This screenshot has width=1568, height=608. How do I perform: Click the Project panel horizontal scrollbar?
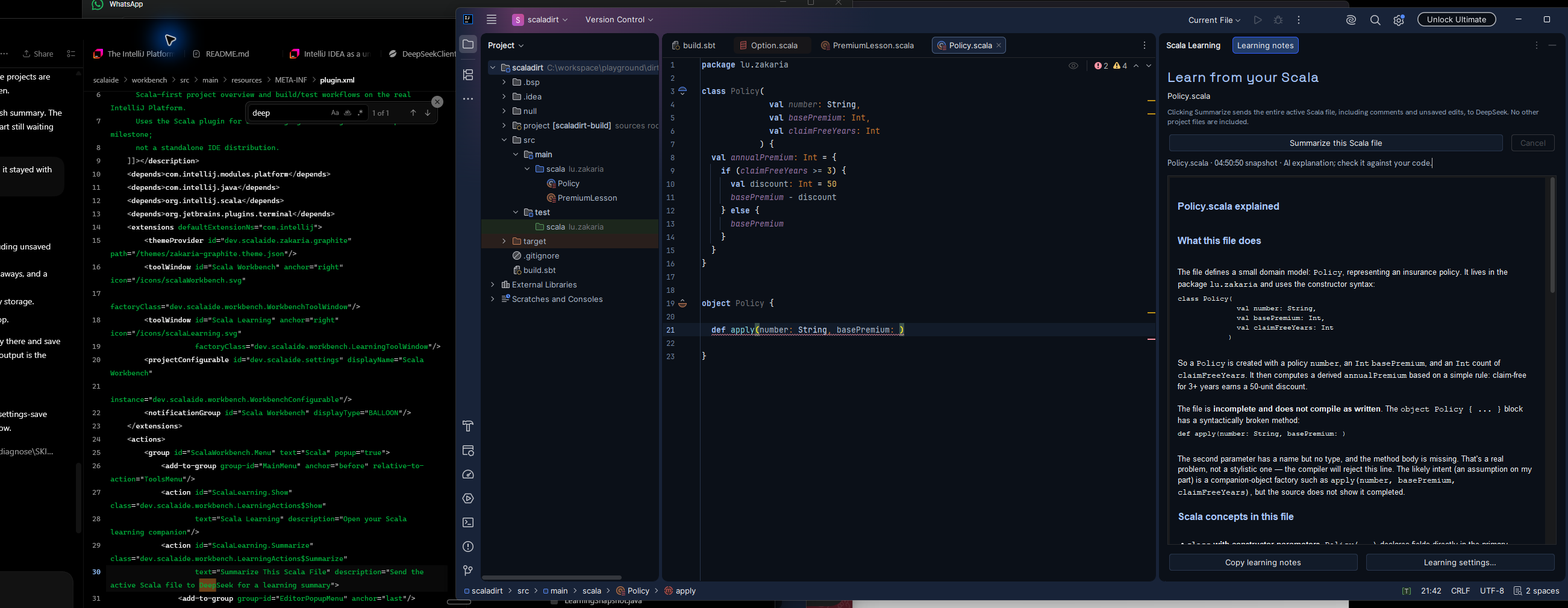(551, 577)
